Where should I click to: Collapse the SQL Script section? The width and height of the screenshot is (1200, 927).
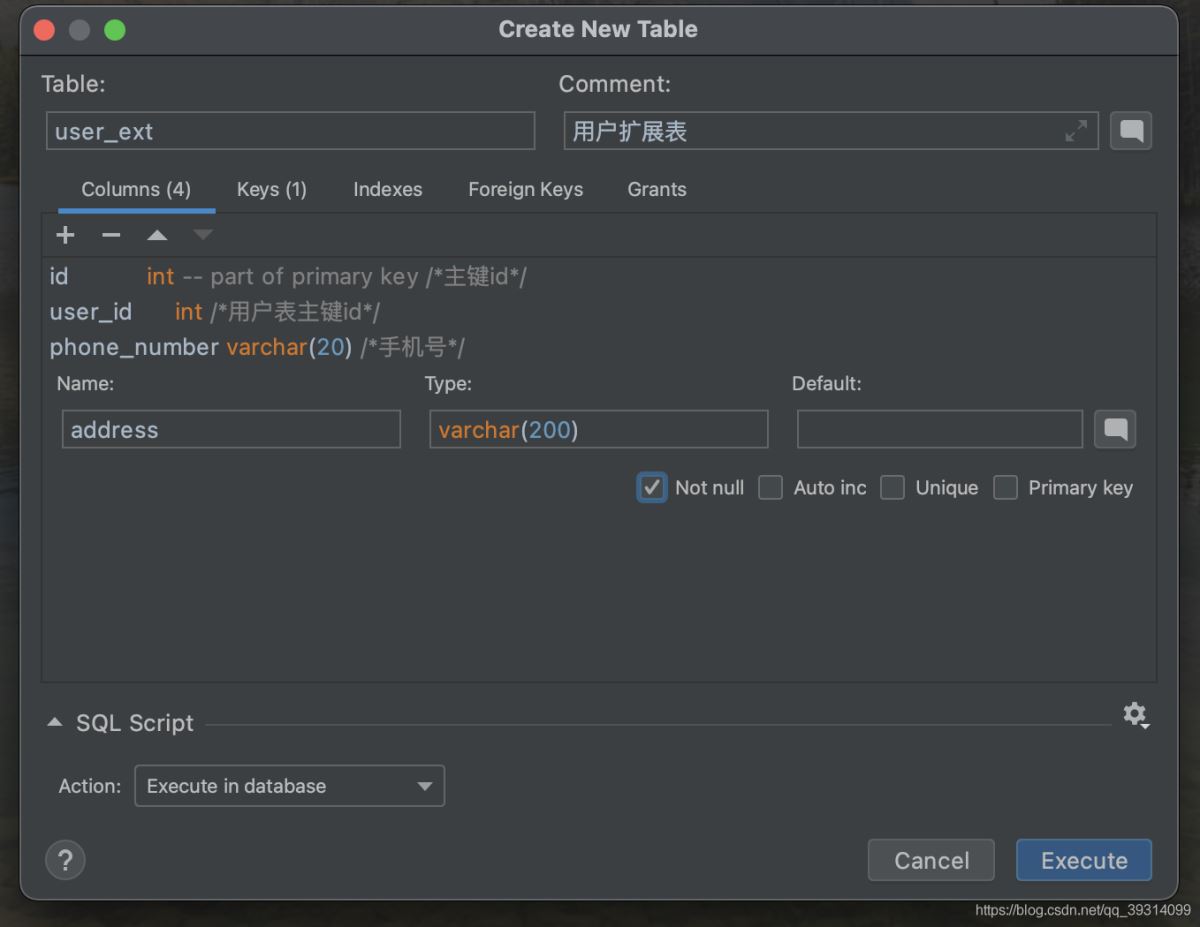[x=55, y=723]
